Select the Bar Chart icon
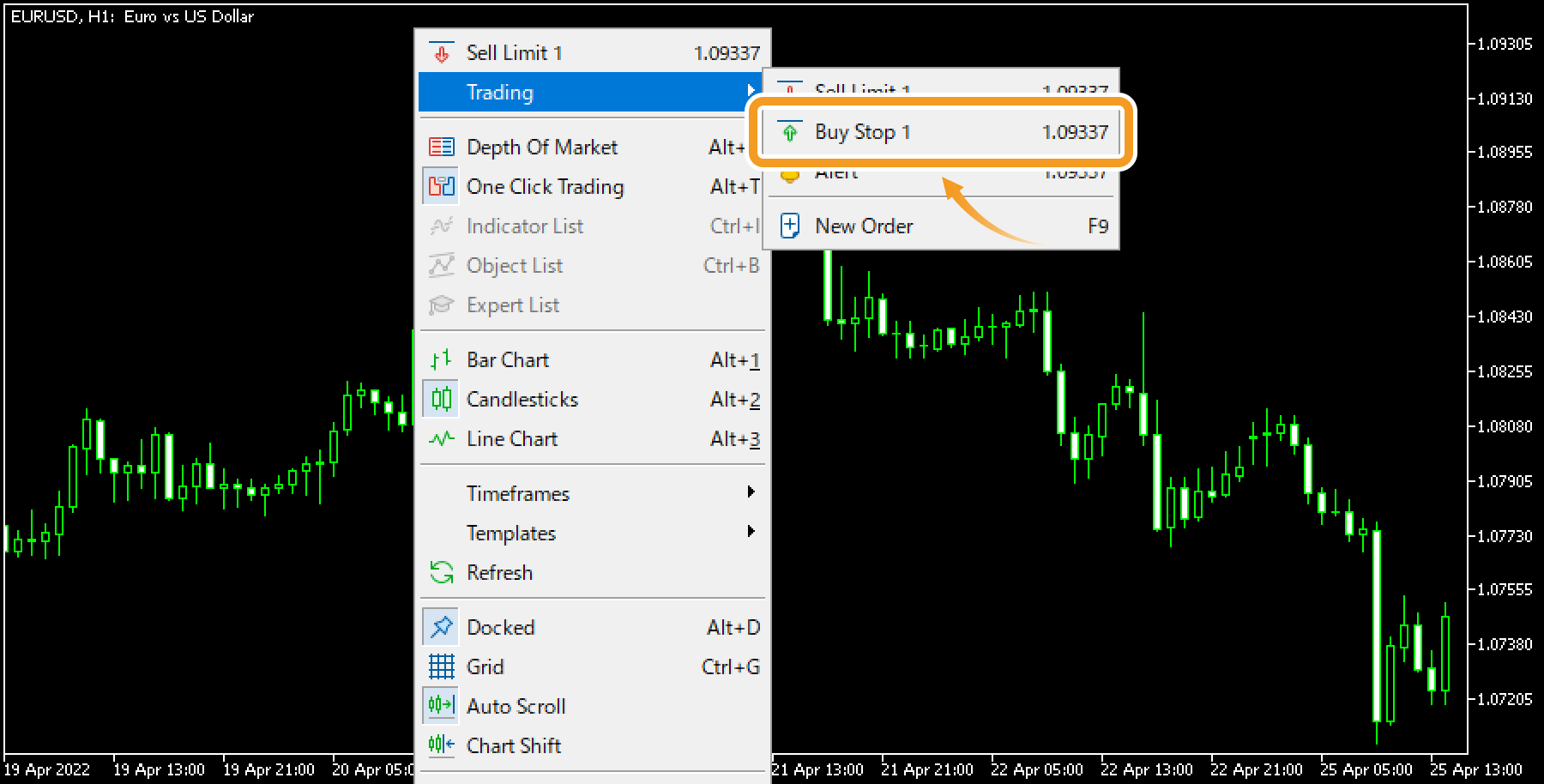Viewport: 1544px width, 784px height. (x=442, y=359)
